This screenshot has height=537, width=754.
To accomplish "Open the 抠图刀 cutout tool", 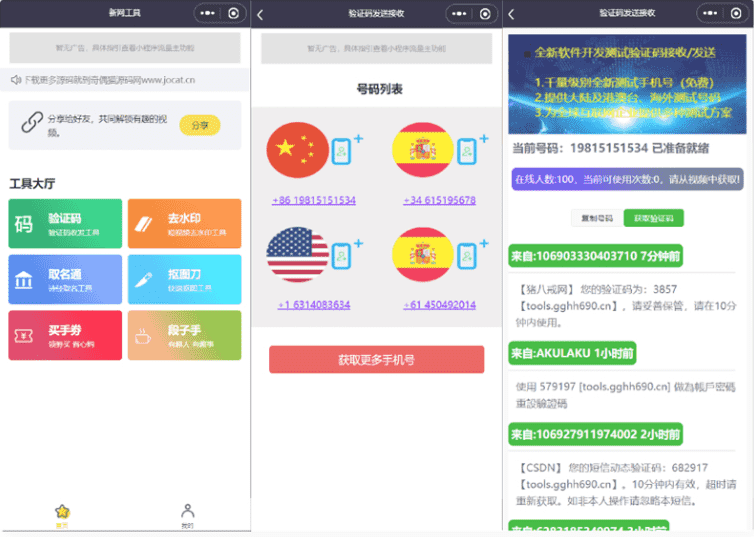I will point(183,279).
